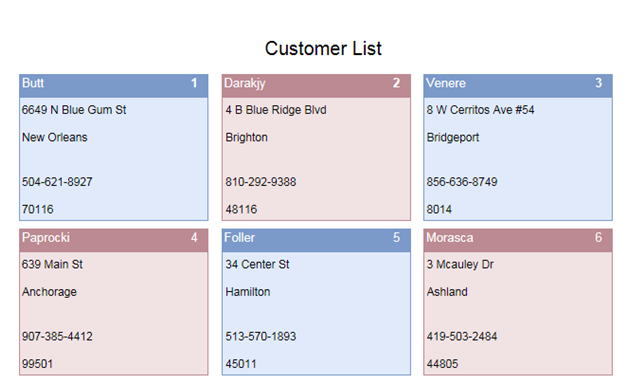Viewport: 628px width, 386px height.
Task: Click address 4 B Blue Ridge Blvd
Action: 276,110
